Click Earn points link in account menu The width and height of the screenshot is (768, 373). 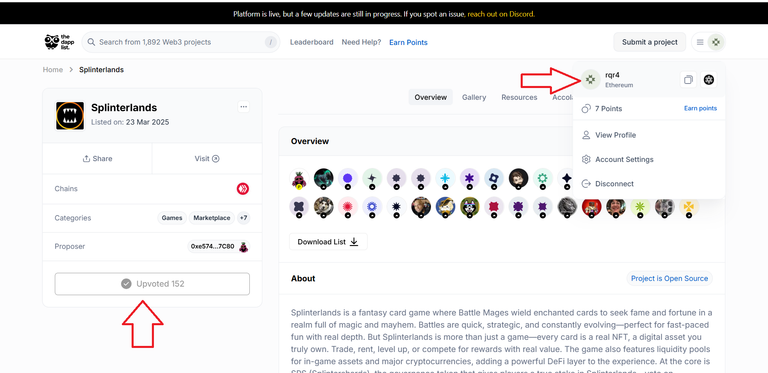[x=700, y=108]
